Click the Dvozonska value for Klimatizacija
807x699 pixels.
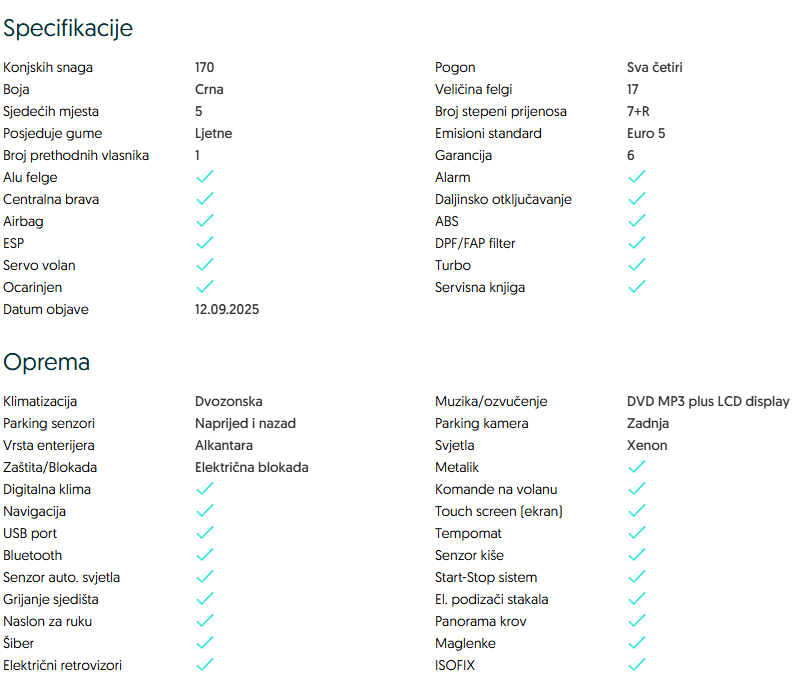click(x=228, y=401)
